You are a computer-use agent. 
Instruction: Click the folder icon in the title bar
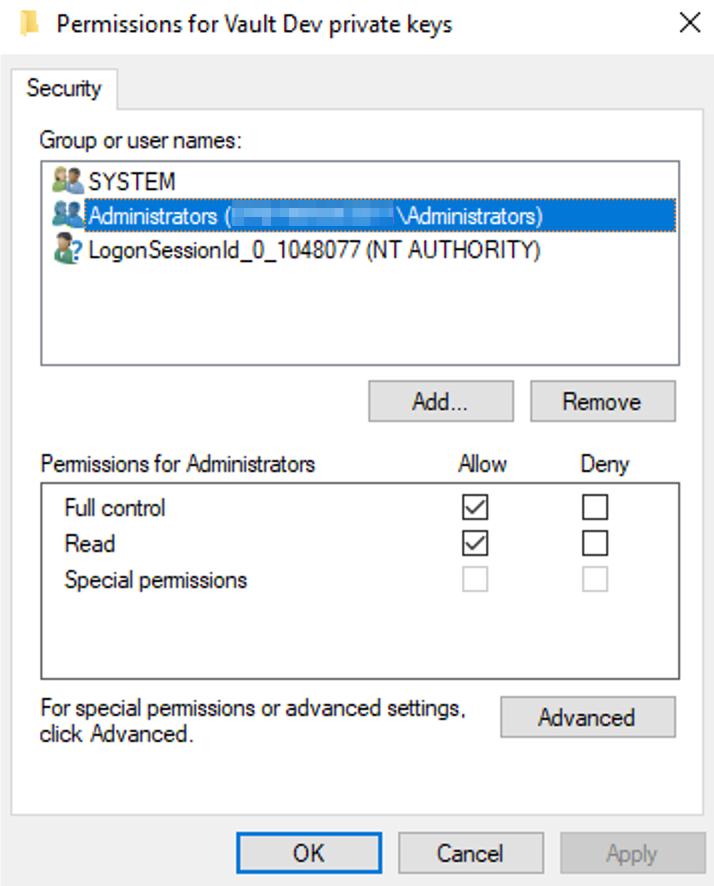point(27,24)
